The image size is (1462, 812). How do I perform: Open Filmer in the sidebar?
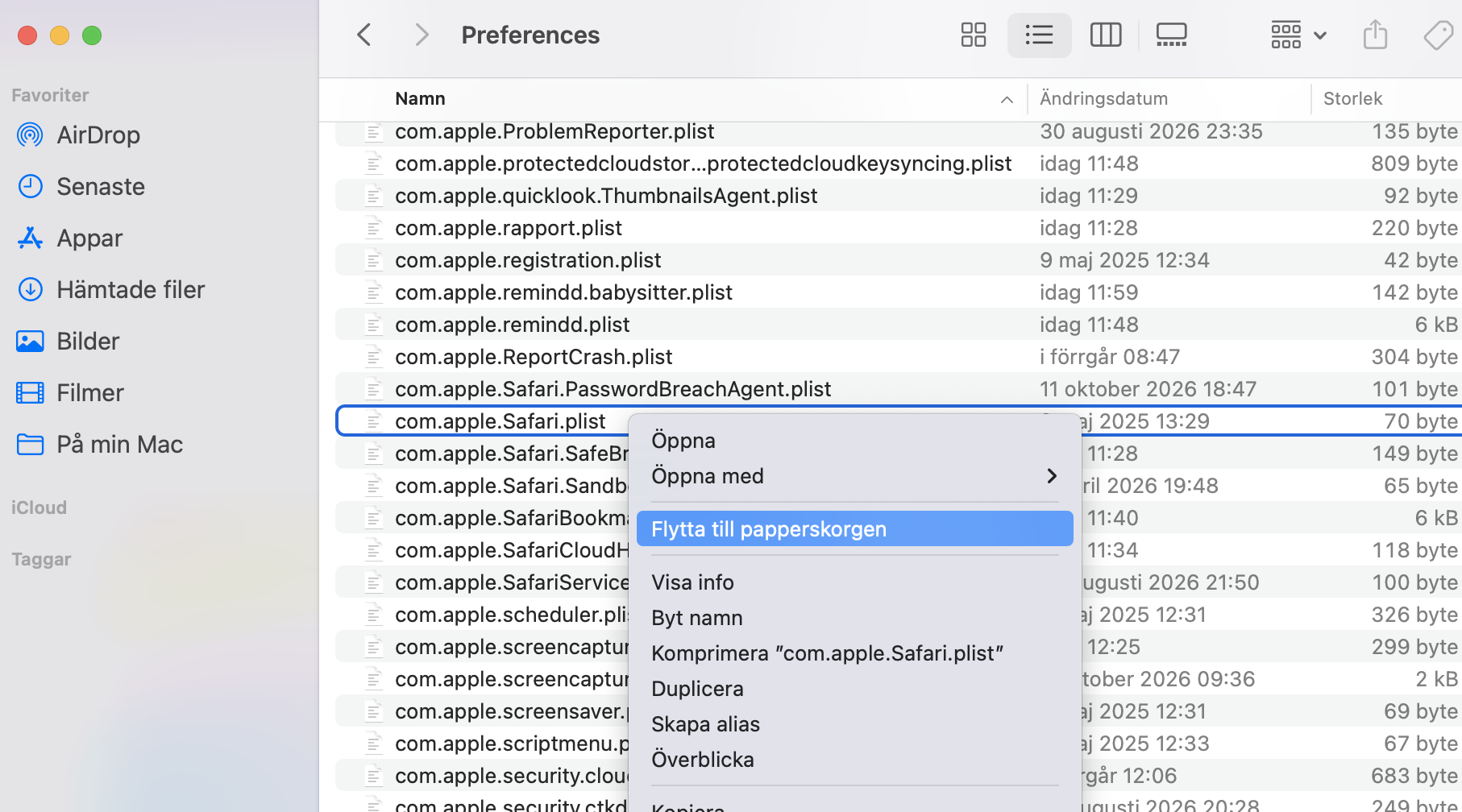71,393
